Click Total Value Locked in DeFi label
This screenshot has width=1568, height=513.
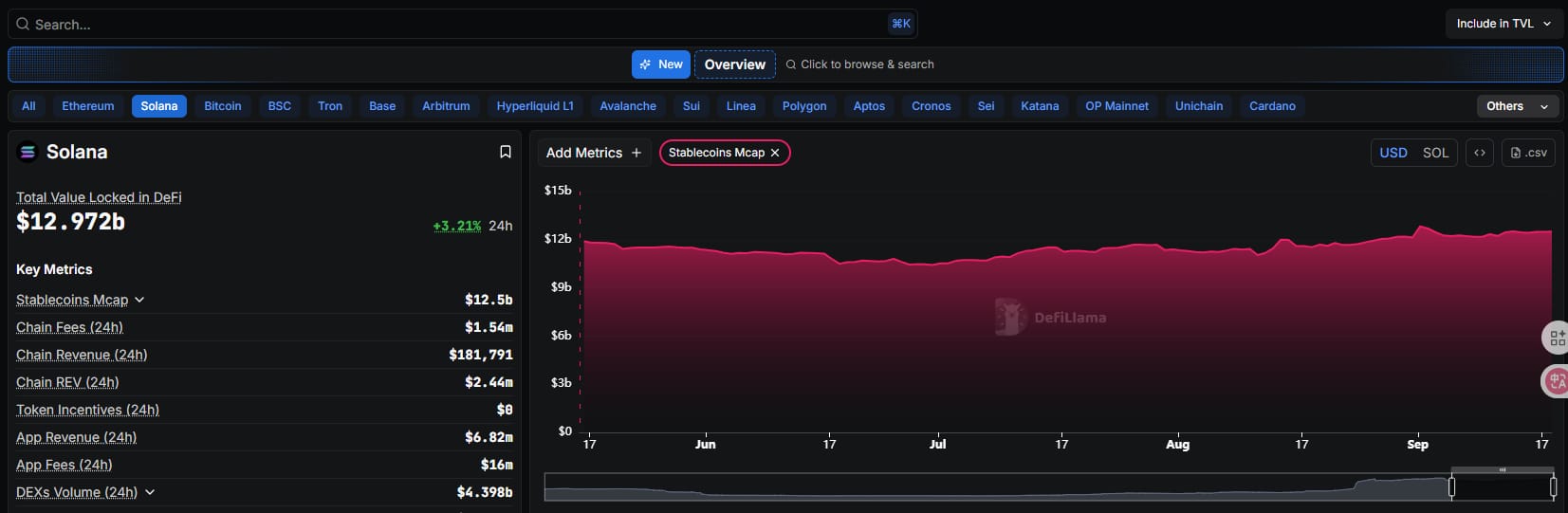point(99,197)
